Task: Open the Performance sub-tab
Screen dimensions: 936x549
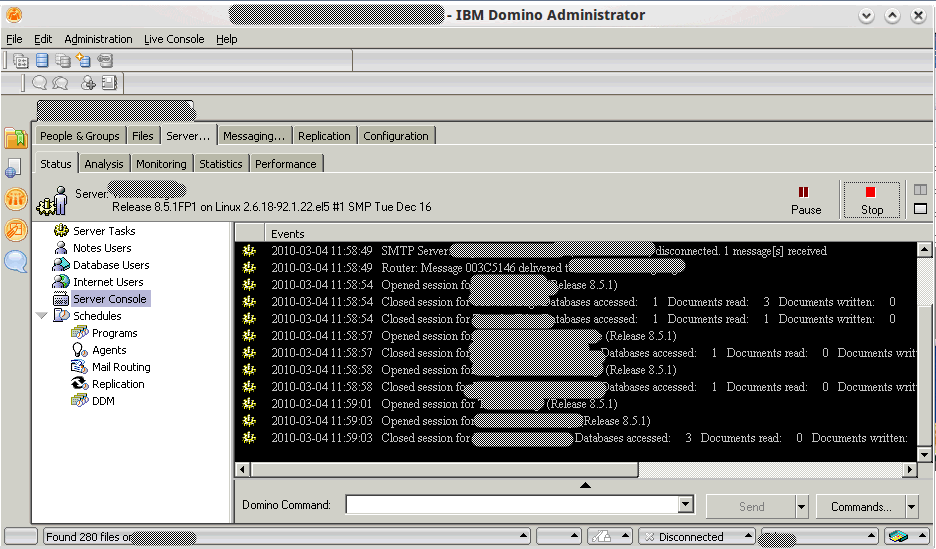Action: click(x=286, y=164)
